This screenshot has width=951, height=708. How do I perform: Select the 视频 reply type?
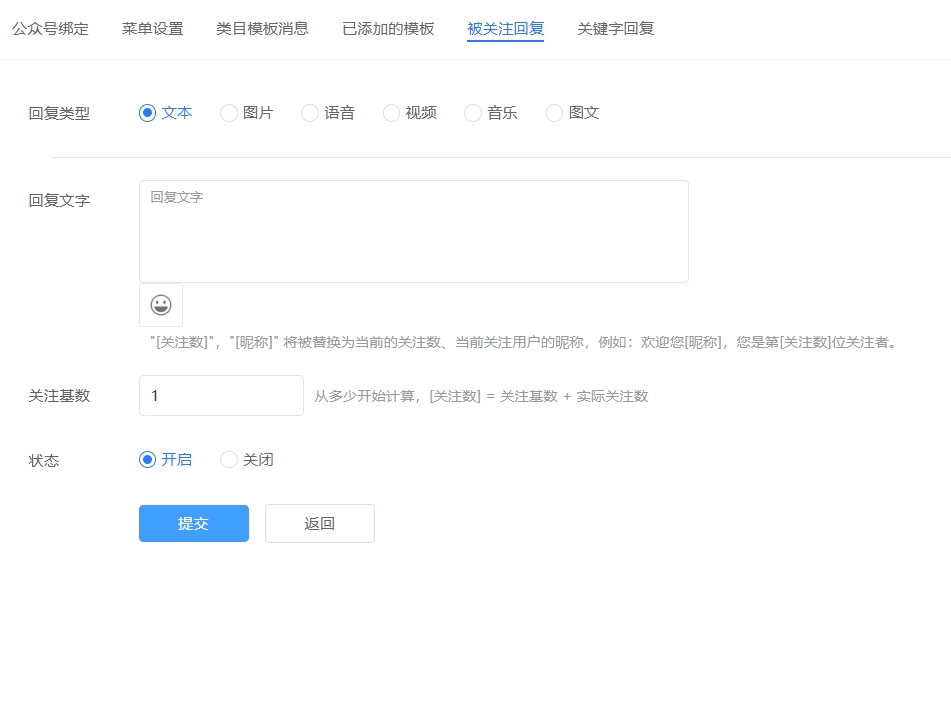pyautogui.click(x=391, y=113)
